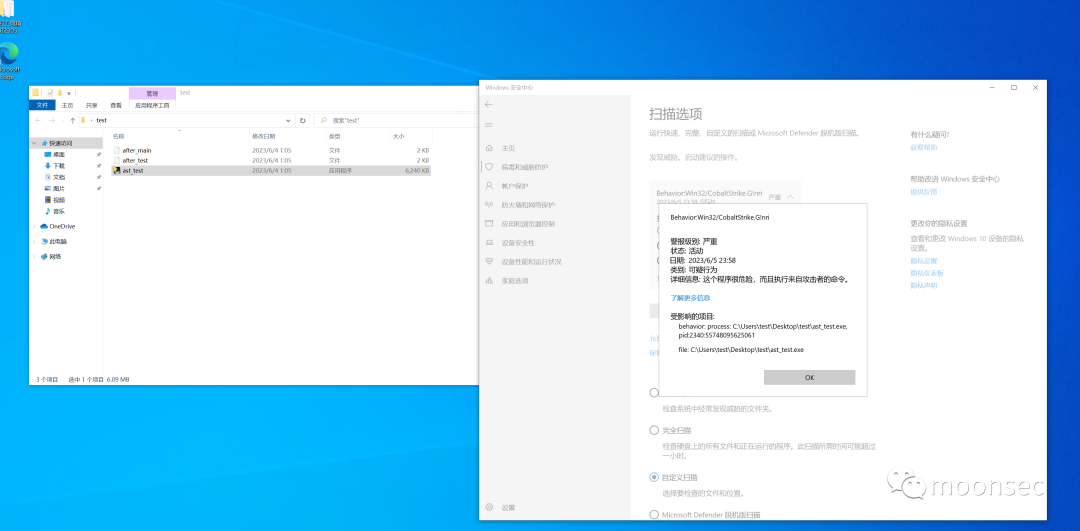
Task: Click properties checkmark icon in Explorer title bar
Action: [50, 93]
